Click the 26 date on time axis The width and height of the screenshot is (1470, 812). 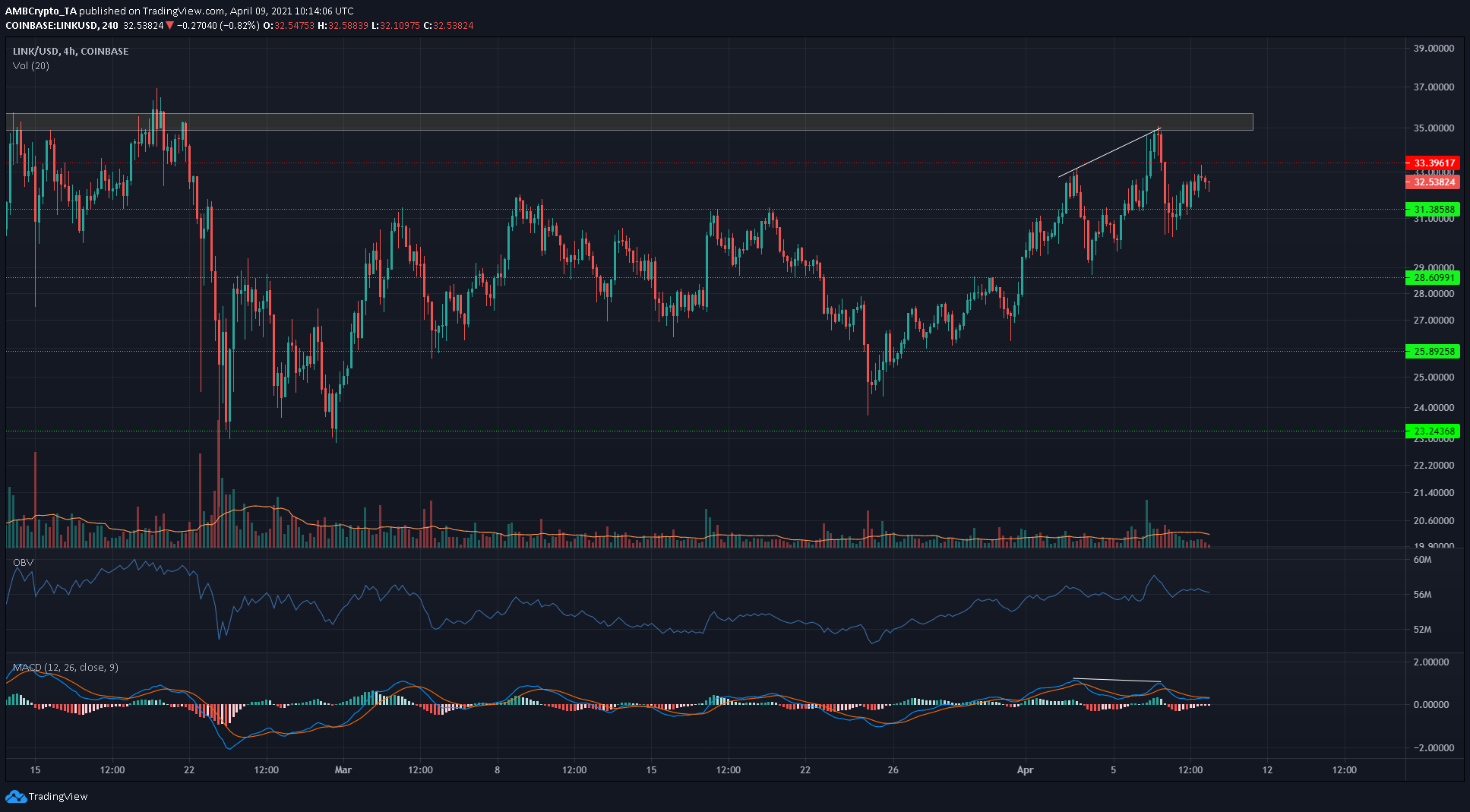coord(893,769)
